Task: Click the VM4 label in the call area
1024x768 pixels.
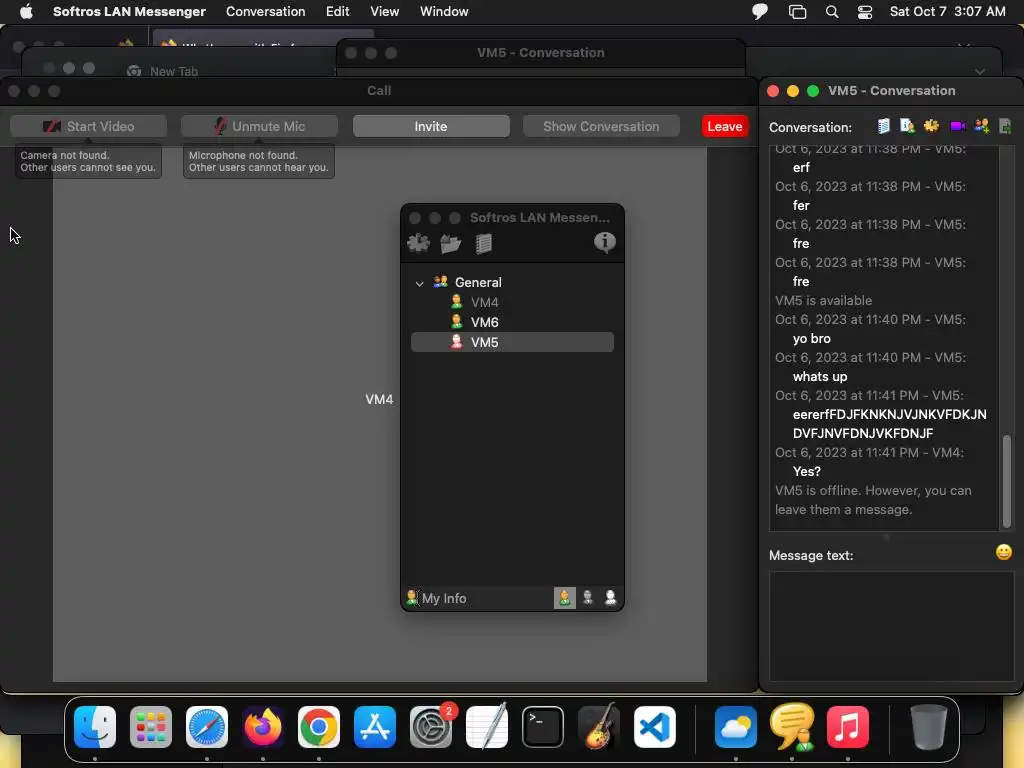Action: (379, 399)
